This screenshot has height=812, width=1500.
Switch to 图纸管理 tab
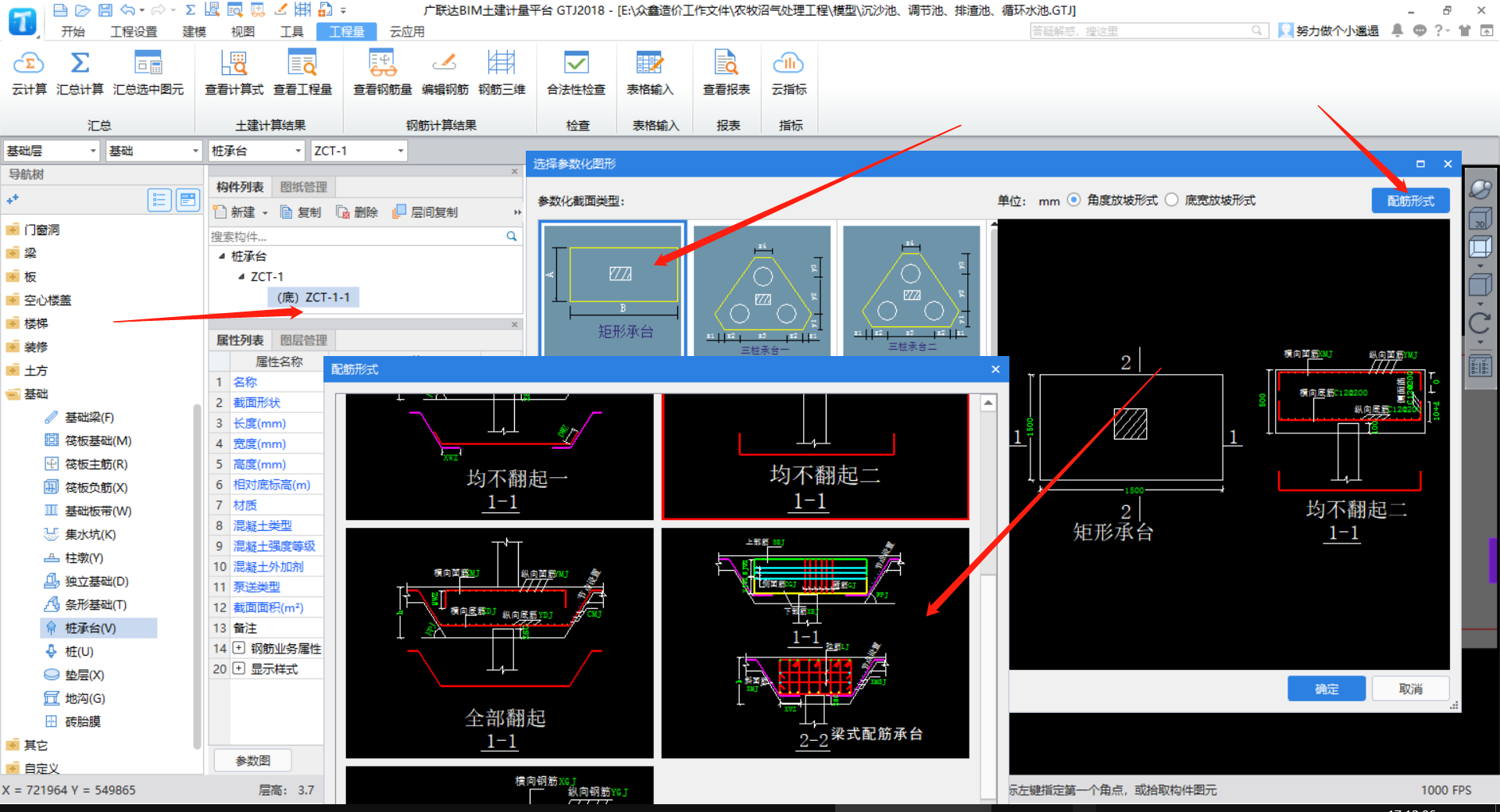(x=303, y=187)
